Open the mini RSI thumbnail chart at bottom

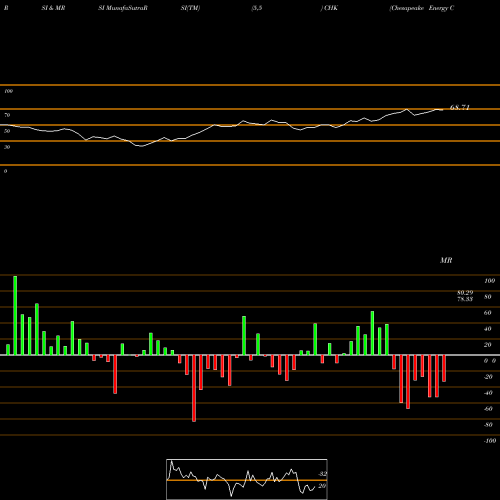(x=247, y=479)
